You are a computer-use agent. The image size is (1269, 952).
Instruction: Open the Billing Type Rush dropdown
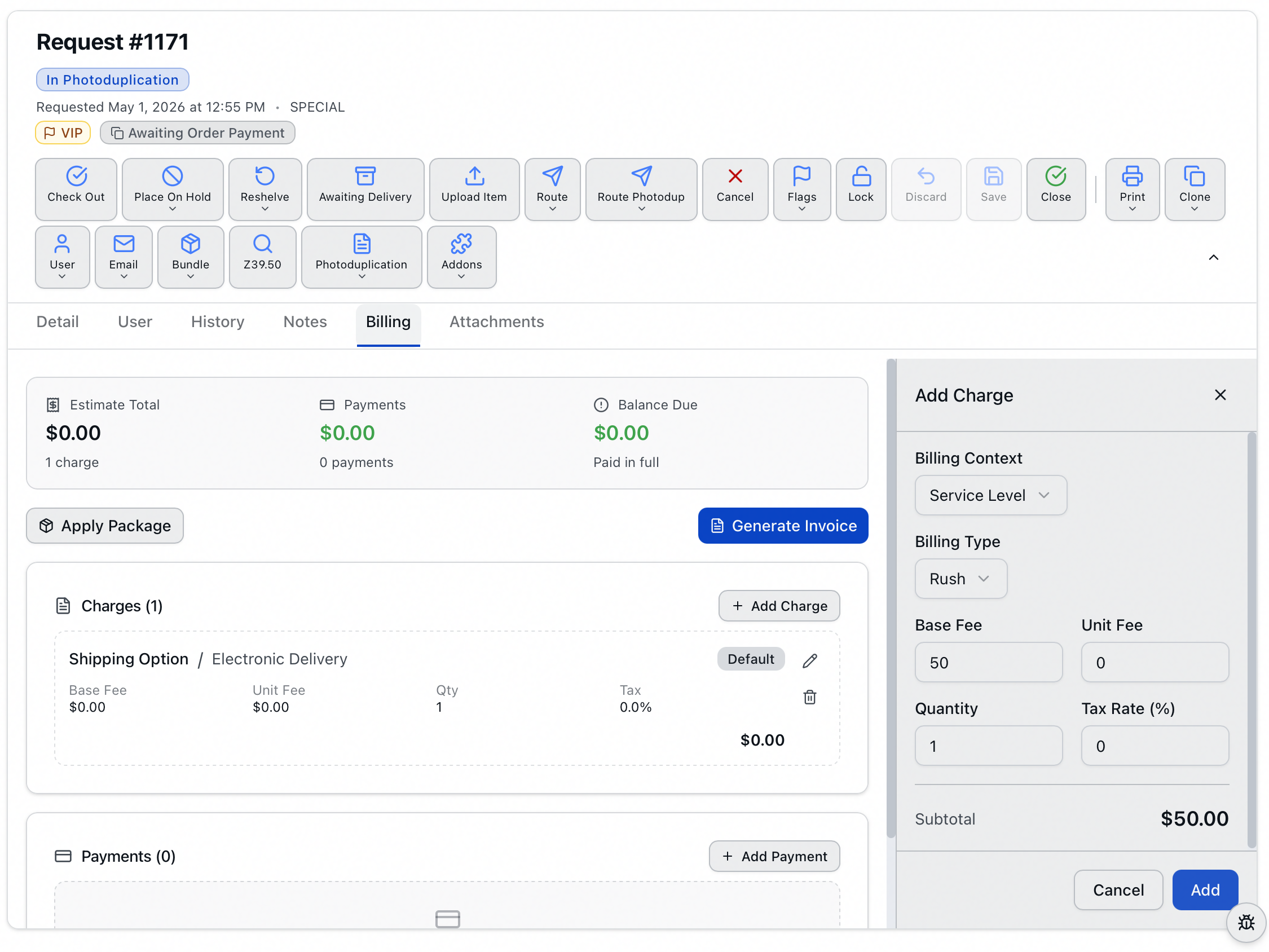(960, 579)
